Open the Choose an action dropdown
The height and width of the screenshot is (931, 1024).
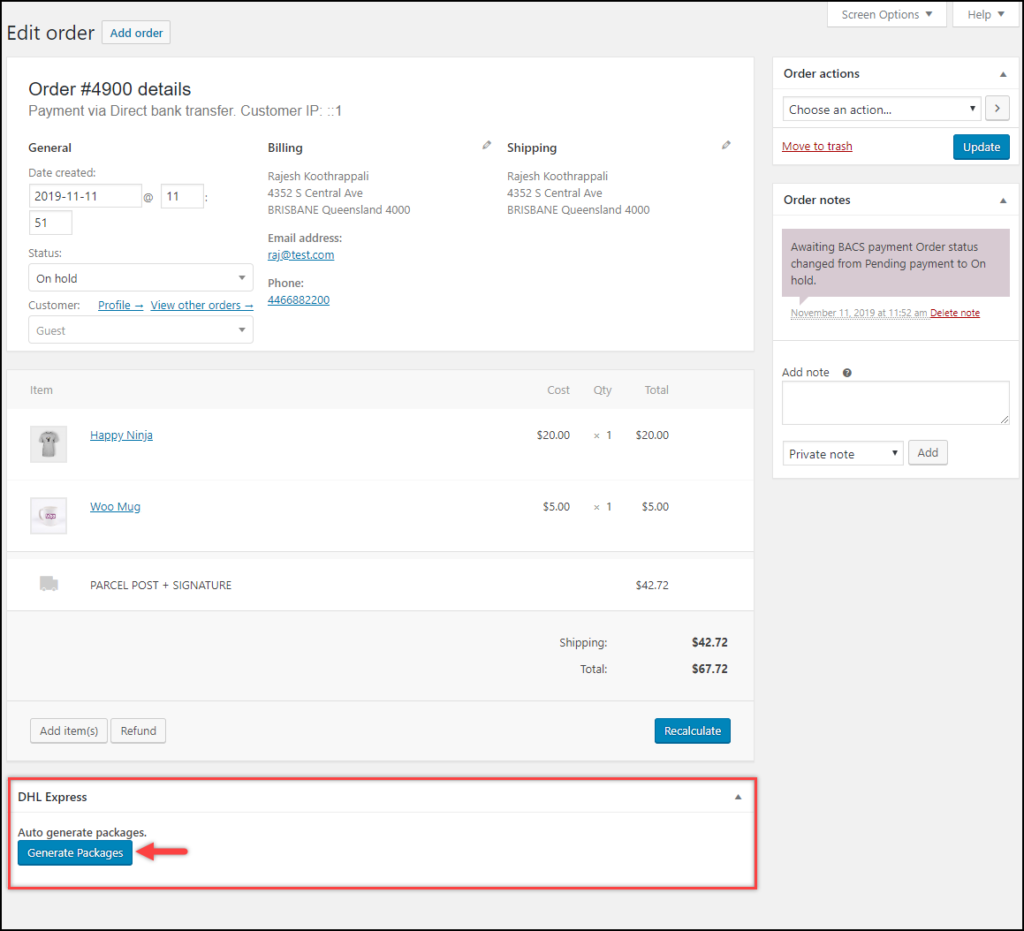tap(881, 108)
